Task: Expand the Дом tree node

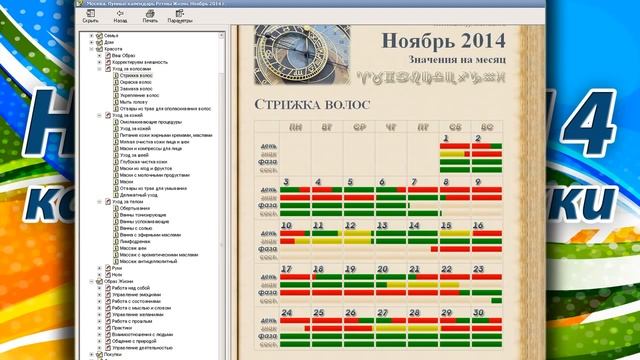Action: click(91, 42)
